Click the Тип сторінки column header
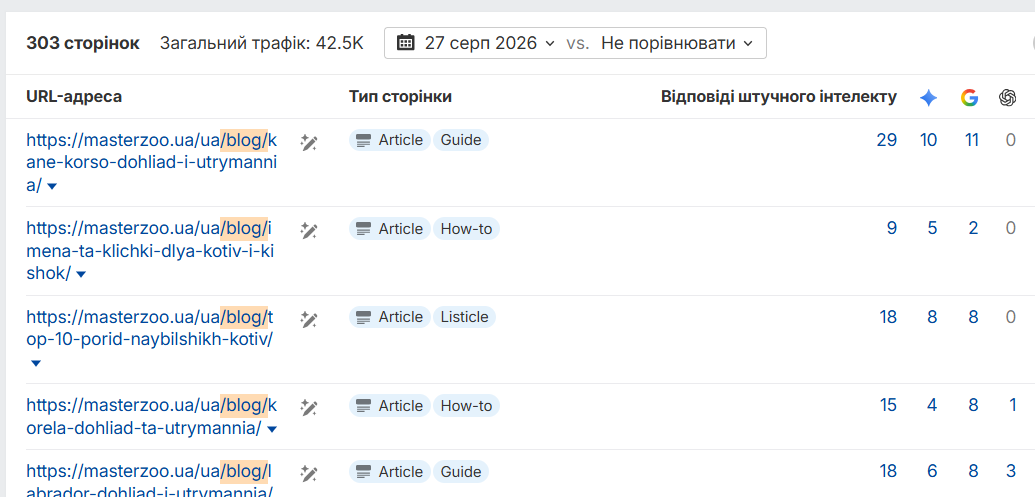Image resolution: width=1035 pixels, height=497 pixels. (x=401, y=97)
